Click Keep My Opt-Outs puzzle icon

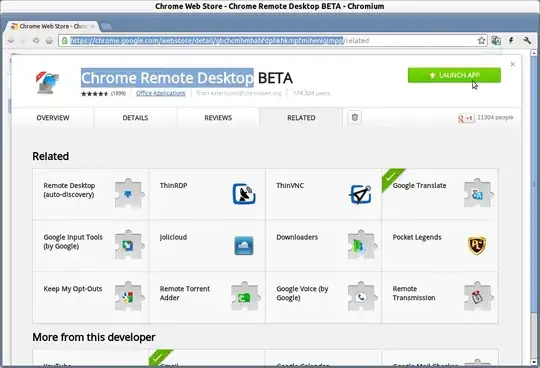pyautogui.click(x=128, y=297)
